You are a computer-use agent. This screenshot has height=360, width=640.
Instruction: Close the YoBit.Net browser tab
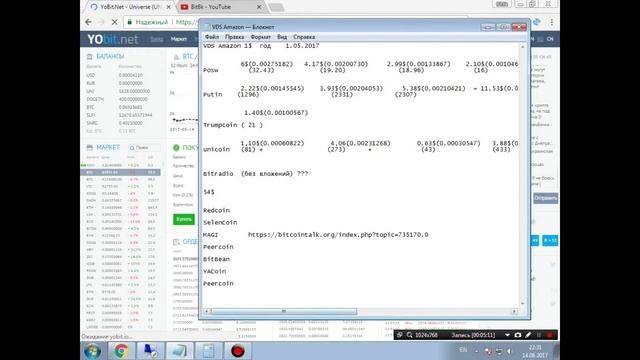coord(168,7)
